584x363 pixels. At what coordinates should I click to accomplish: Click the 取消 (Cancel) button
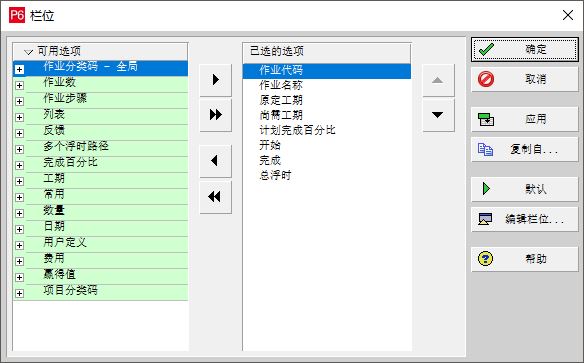[x=524, y=79]
